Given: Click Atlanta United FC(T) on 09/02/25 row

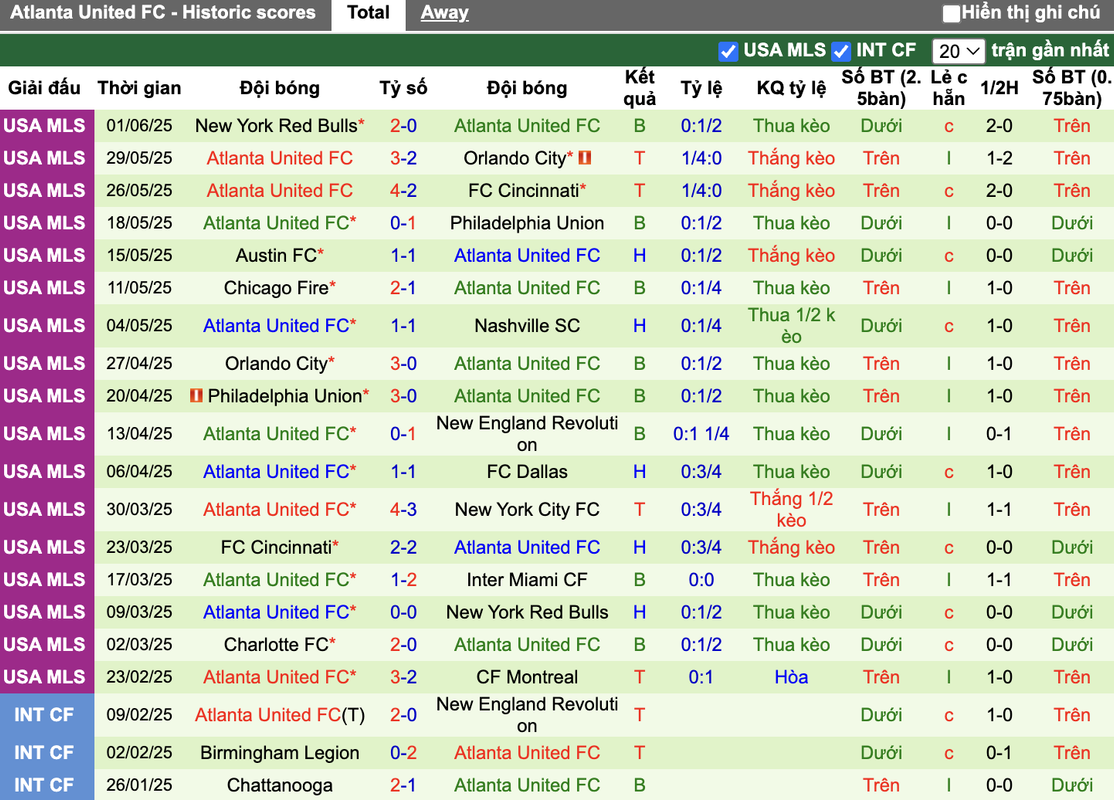Looking at the screenshot, I should [280, 715].
